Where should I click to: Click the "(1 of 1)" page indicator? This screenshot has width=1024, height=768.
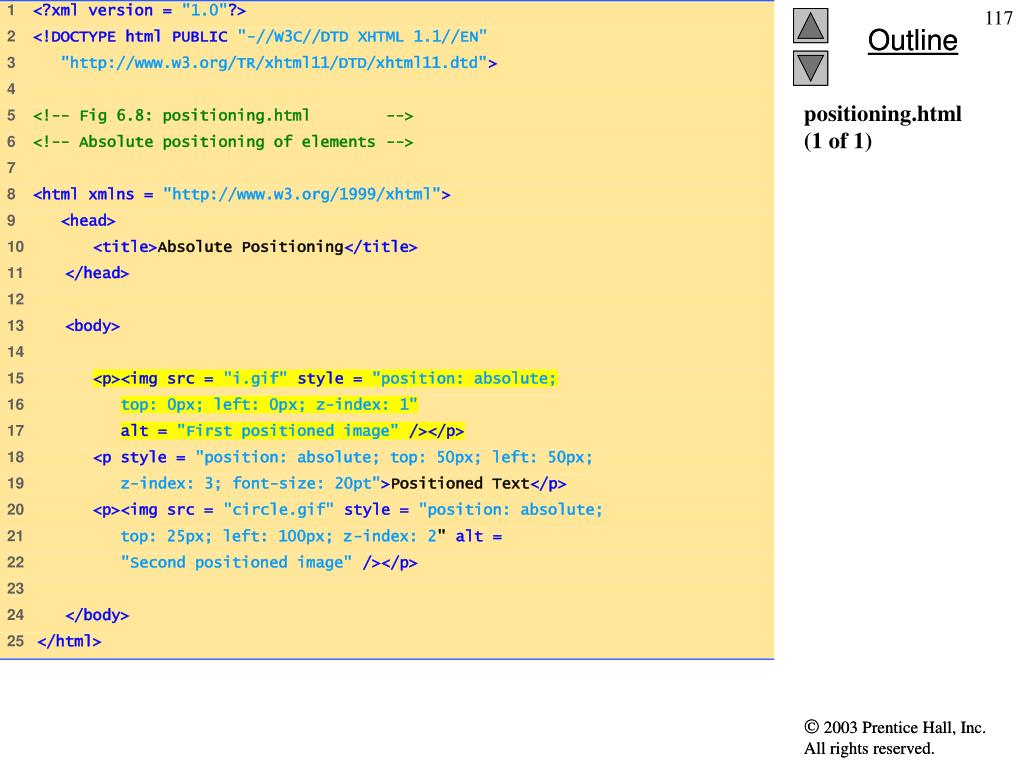click(x=838, y=141)
